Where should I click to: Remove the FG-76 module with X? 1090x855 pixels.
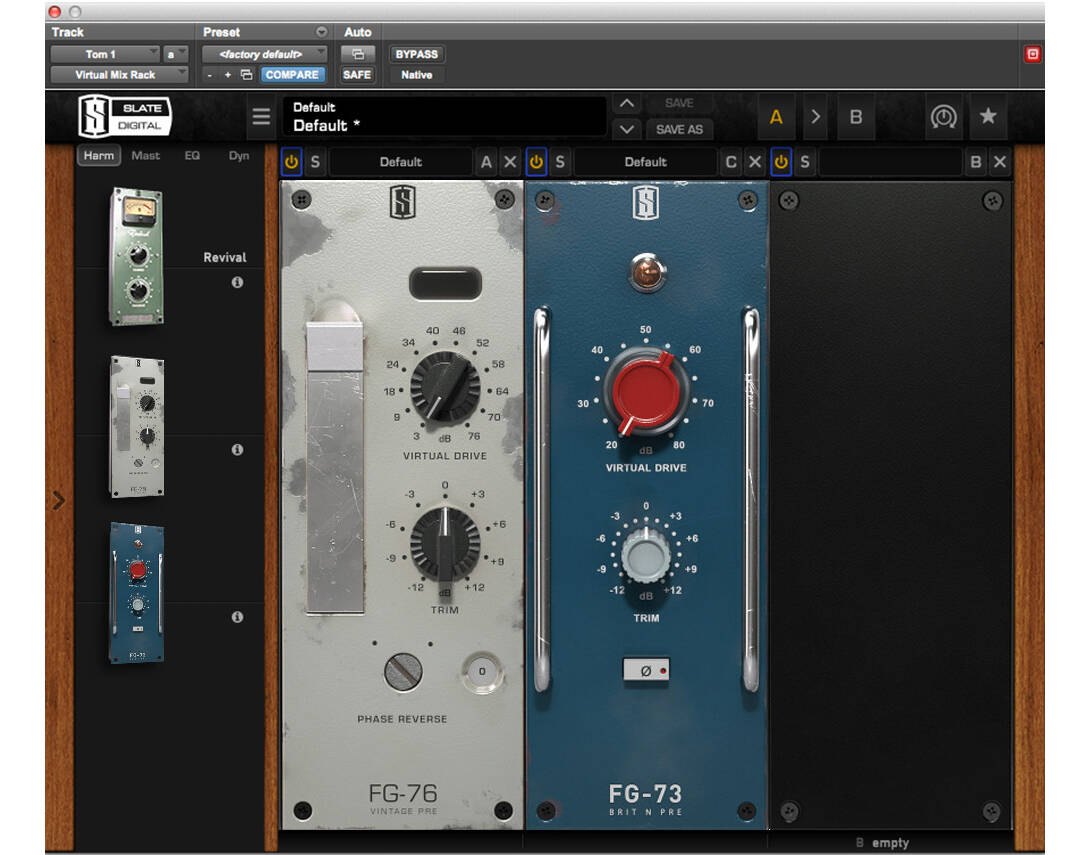coord(510,162)
